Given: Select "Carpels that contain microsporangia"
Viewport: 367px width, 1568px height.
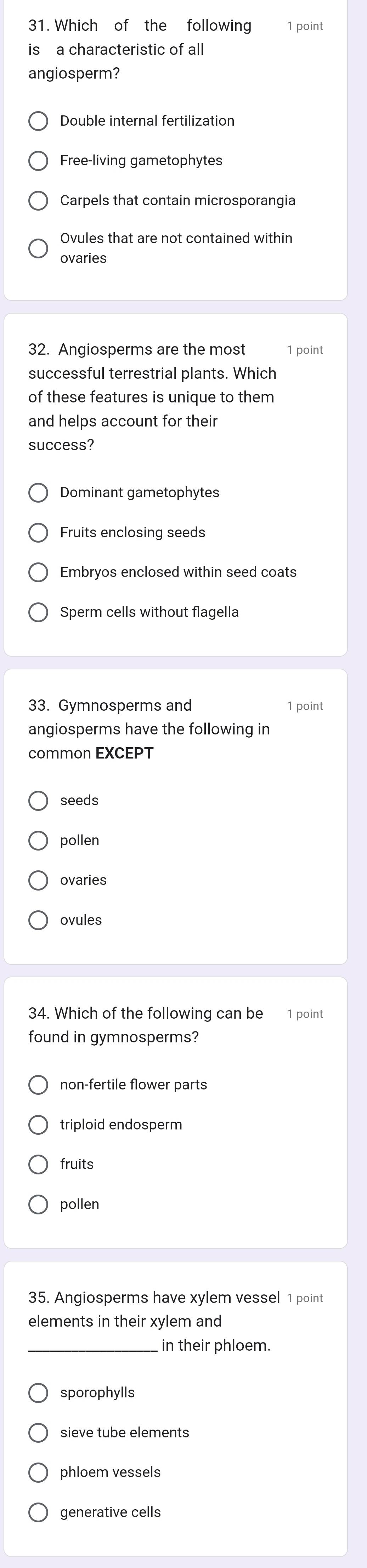Looking at the screenshot, I should click(39, 200).
